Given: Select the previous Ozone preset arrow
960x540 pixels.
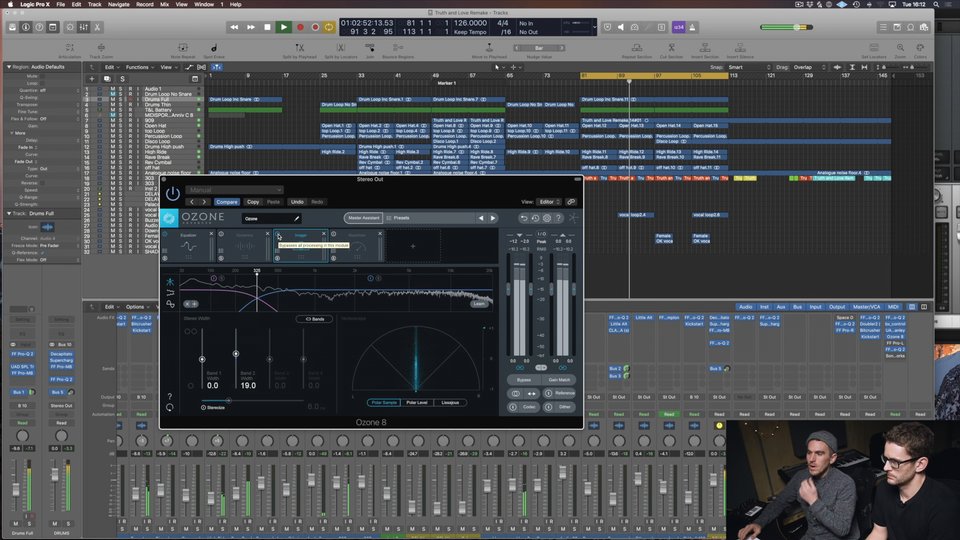Looking at the screenshot, I should coord(481,218).
